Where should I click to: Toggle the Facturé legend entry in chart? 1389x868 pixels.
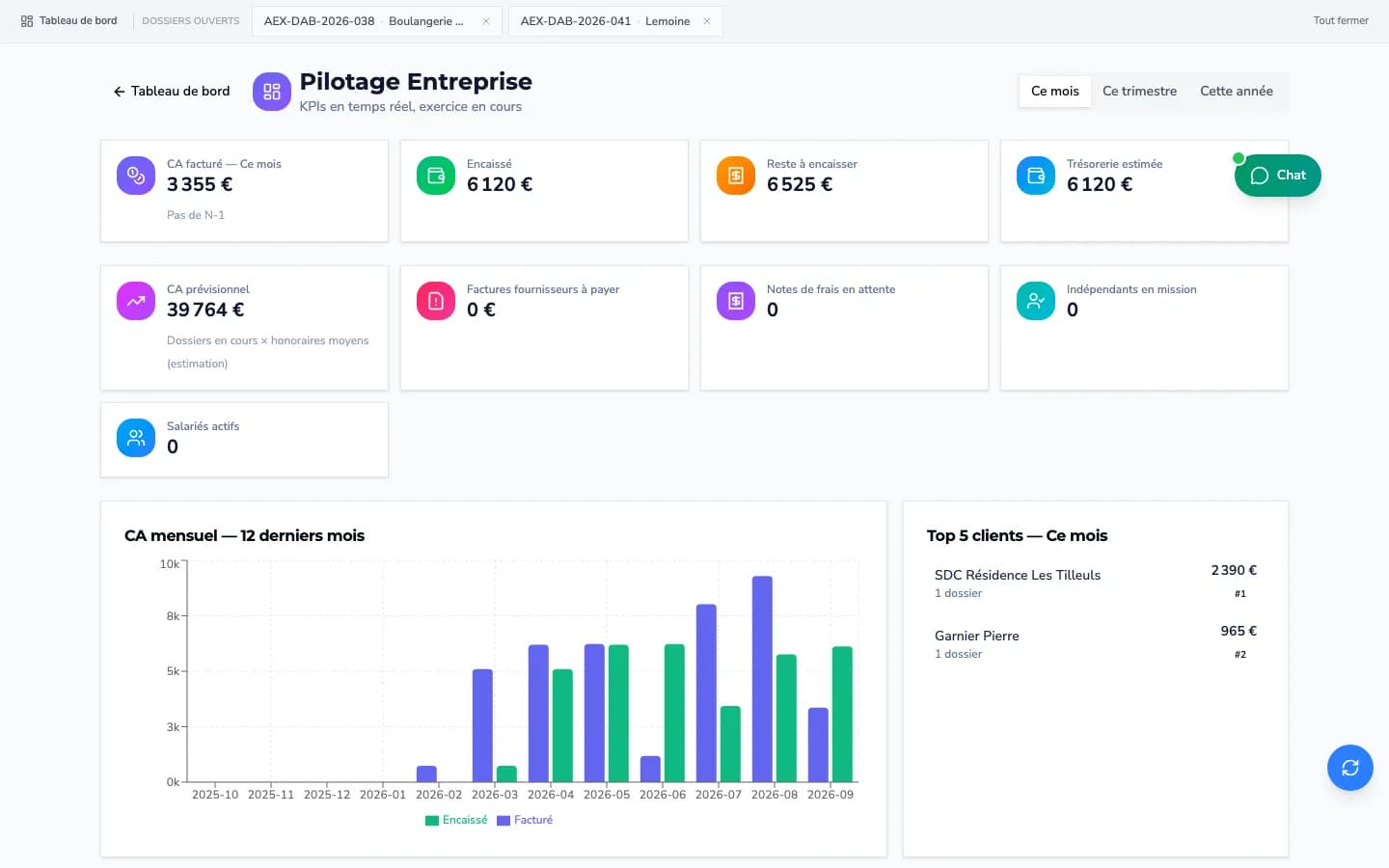[525, 820]
